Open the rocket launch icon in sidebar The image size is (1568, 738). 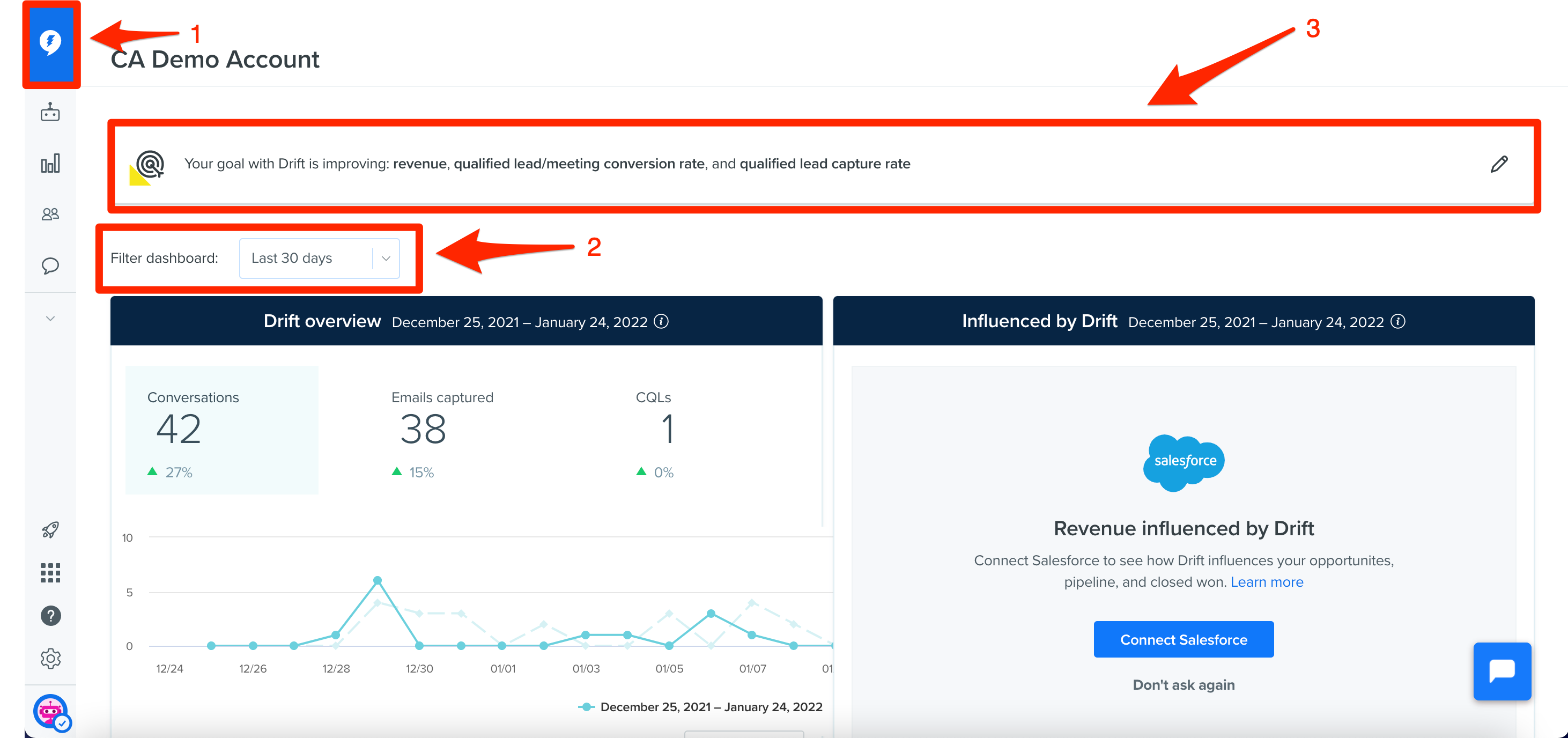(x=50, y=530)
